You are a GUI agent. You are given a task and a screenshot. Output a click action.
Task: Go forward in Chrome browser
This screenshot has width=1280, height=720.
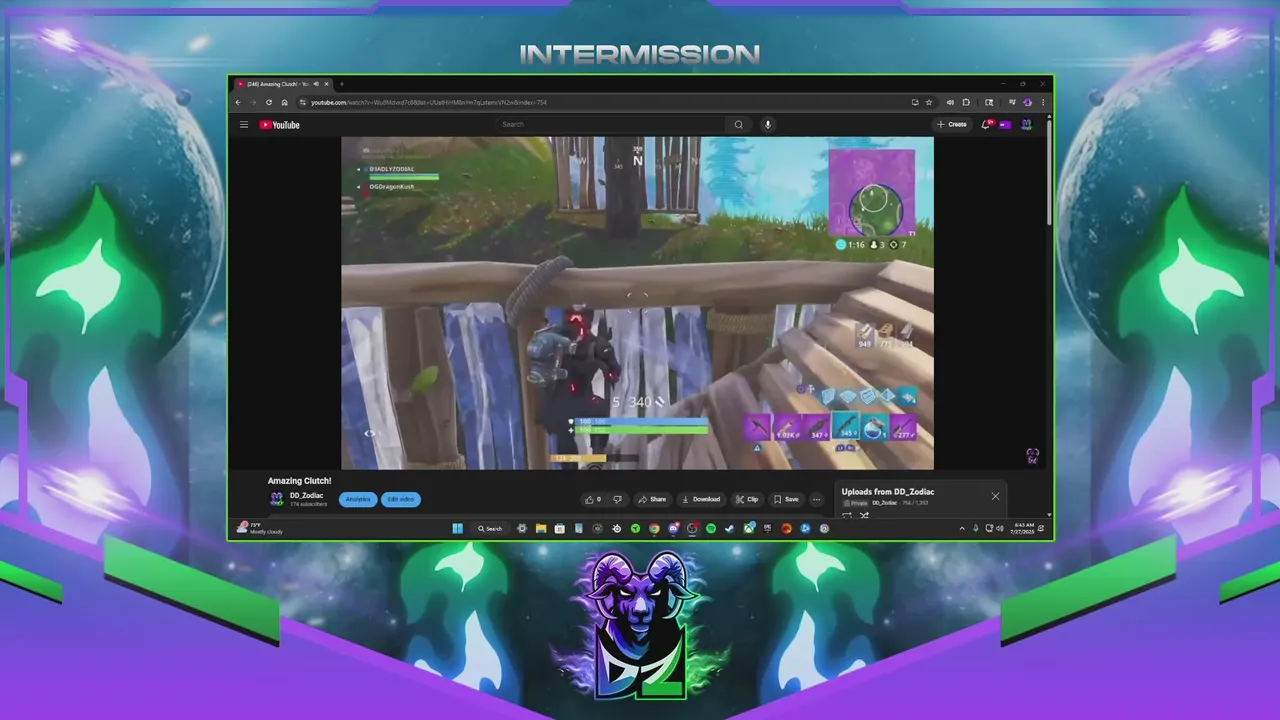point(253,102)
